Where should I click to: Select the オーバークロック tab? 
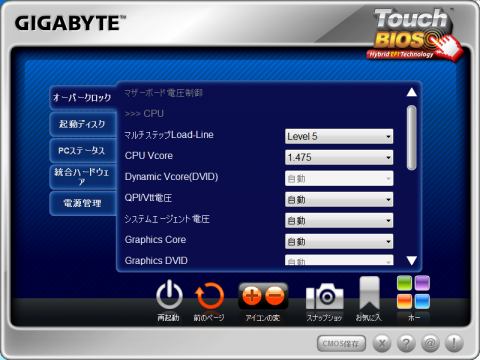click(83, 98)
